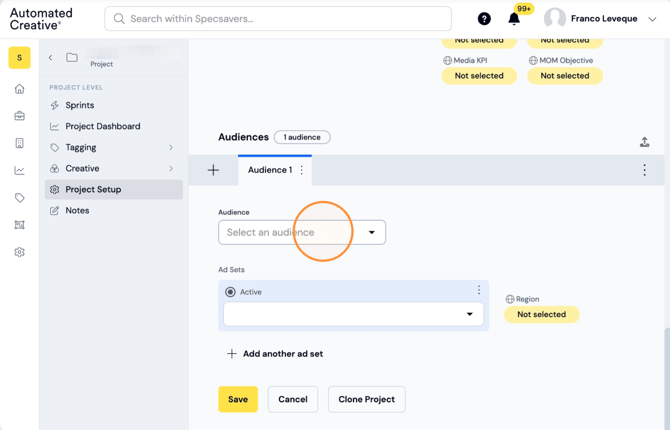The image size is (670, 430).
Task: Click the yellow S workspace badge
Action: pyautogui.click(x=19, y=58)
